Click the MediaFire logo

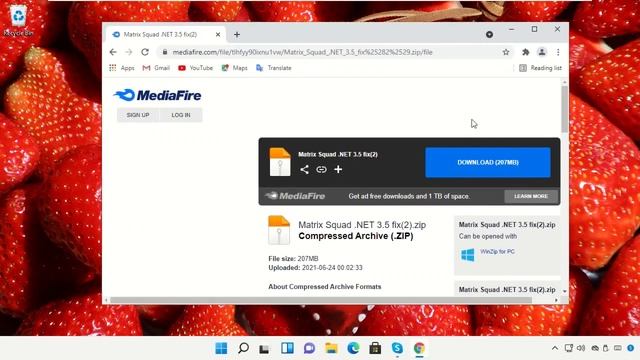pos(158,95)
